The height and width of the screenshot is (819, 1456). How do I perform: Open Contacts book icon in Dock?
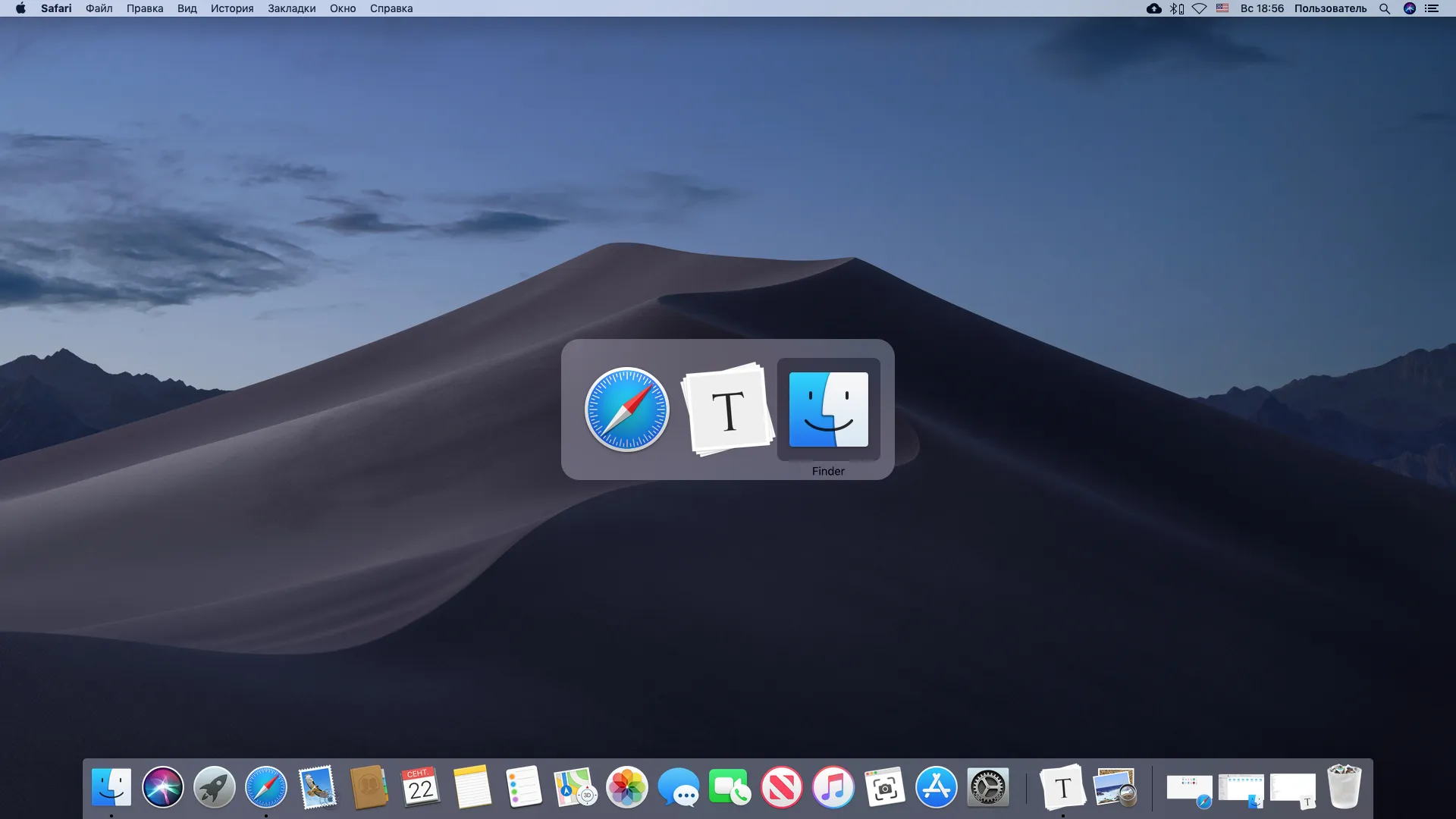click(x=369, y=787)
